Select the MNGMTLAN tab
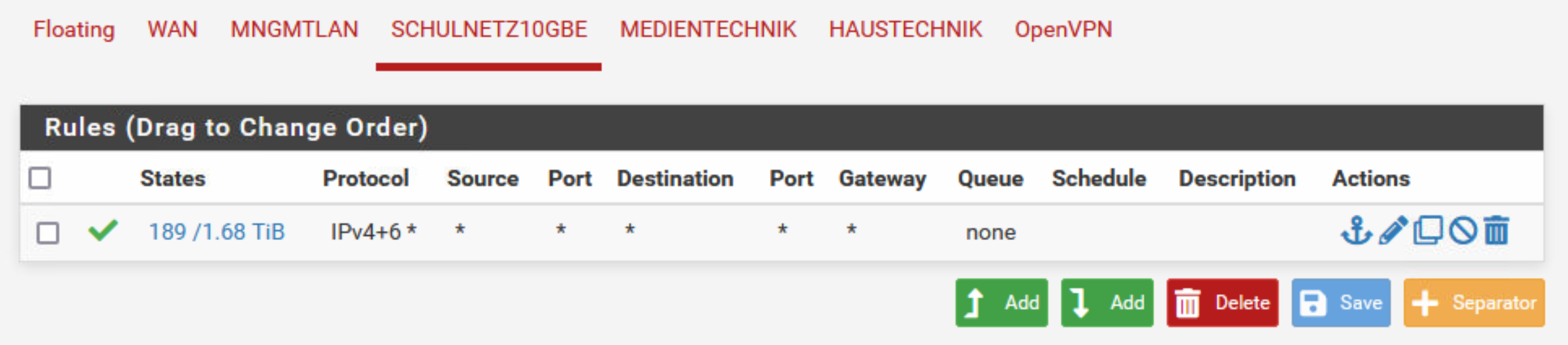Screen dimensions: 1568x345 pos(294,29)
